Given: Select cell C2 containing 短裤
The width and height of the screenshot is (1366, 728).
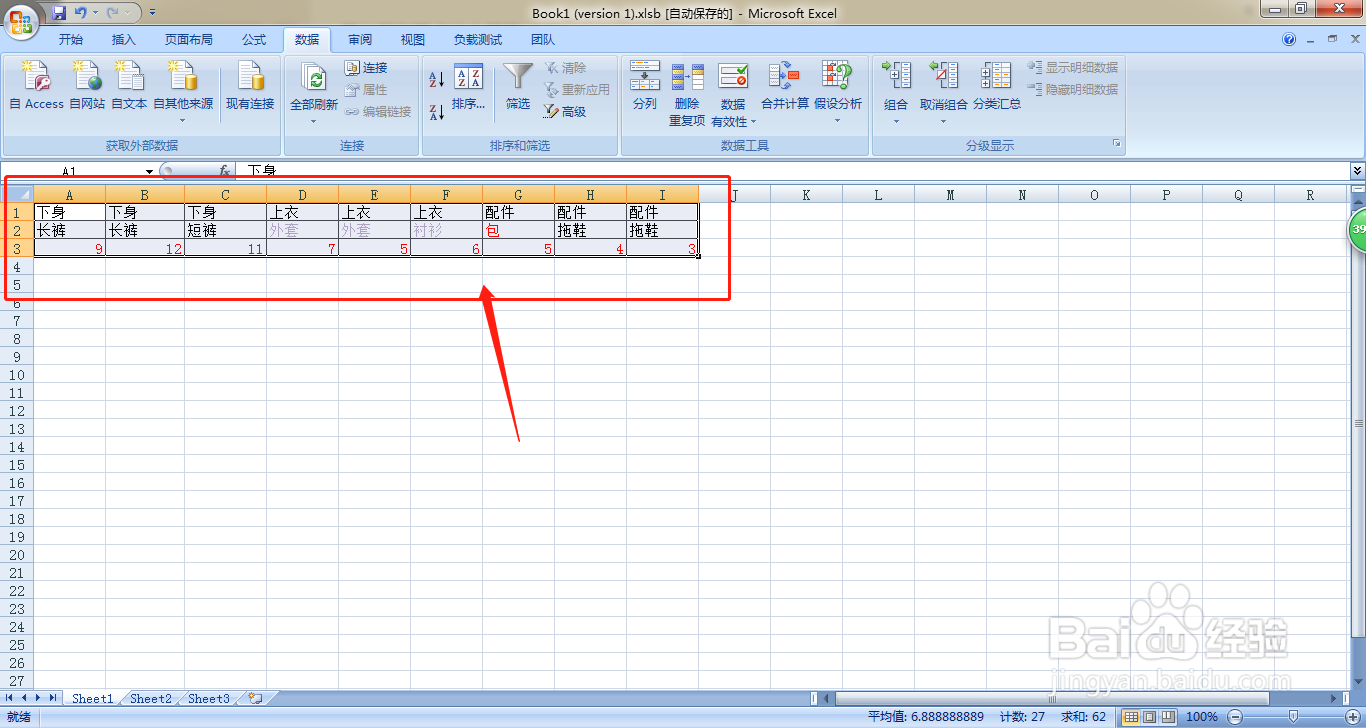Looking at the screenshot, I should [x=225, y=230].
